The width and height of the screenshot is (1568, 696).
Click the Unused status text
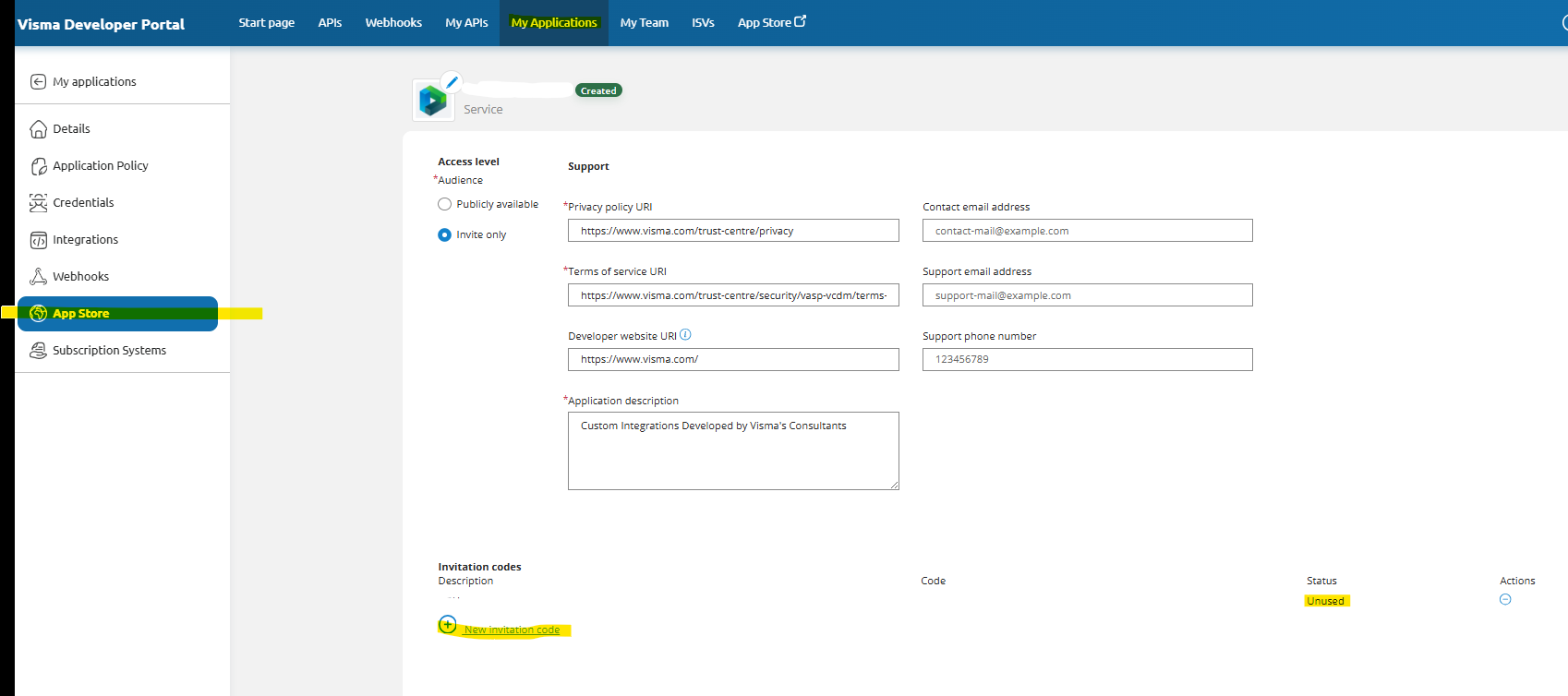1325,601
